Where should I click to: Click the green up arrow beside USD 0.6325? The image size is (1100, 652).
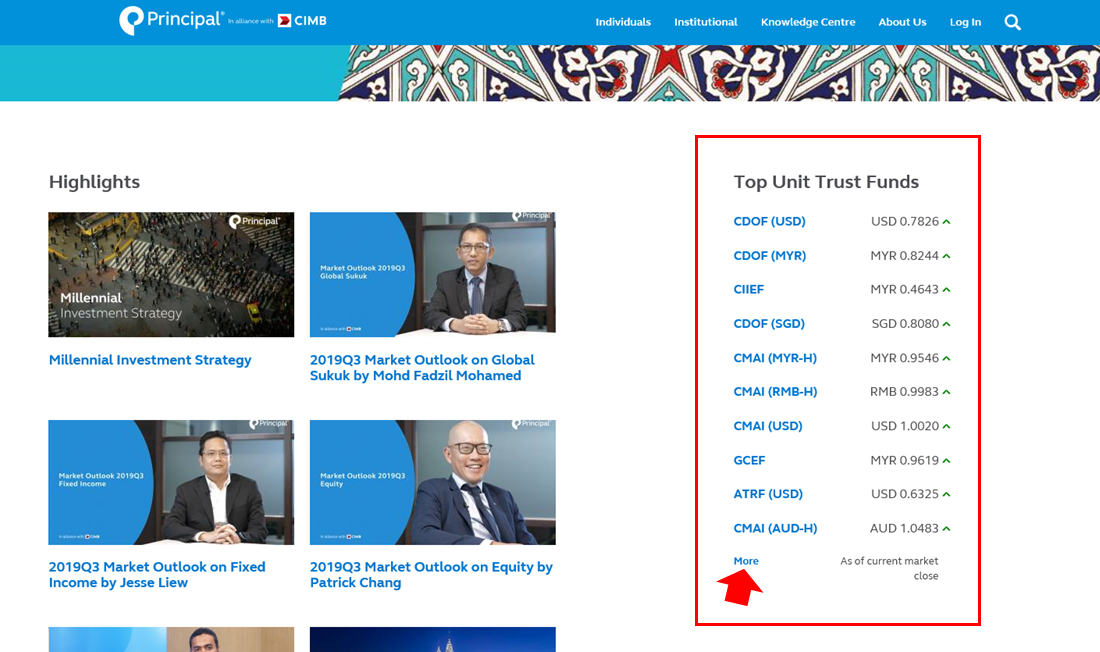(946, 494)
